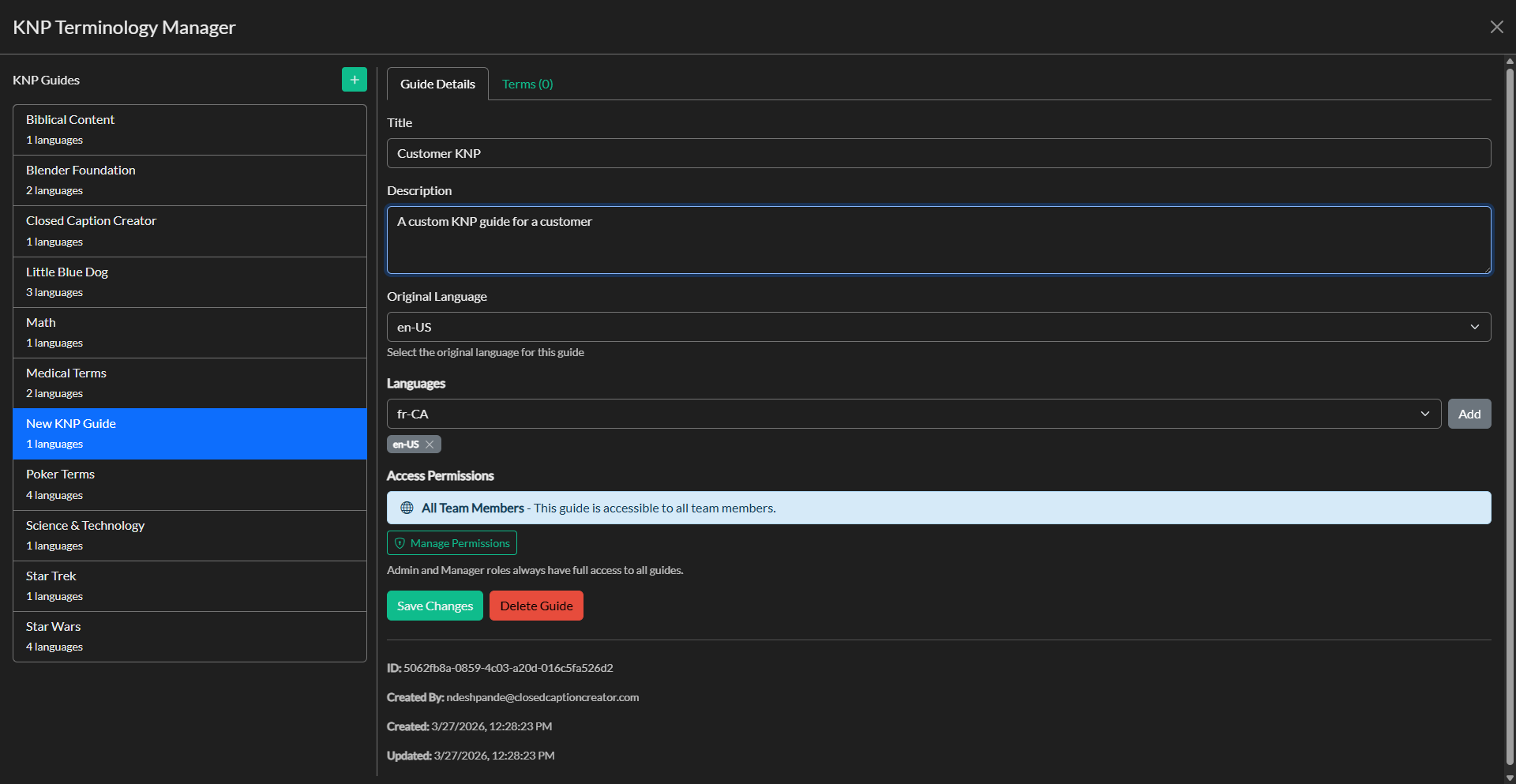This screenshot has height=784, width=1516.
Task: Open the Original Language dropdown showing en-US
Action: click(x=869, y=326)
